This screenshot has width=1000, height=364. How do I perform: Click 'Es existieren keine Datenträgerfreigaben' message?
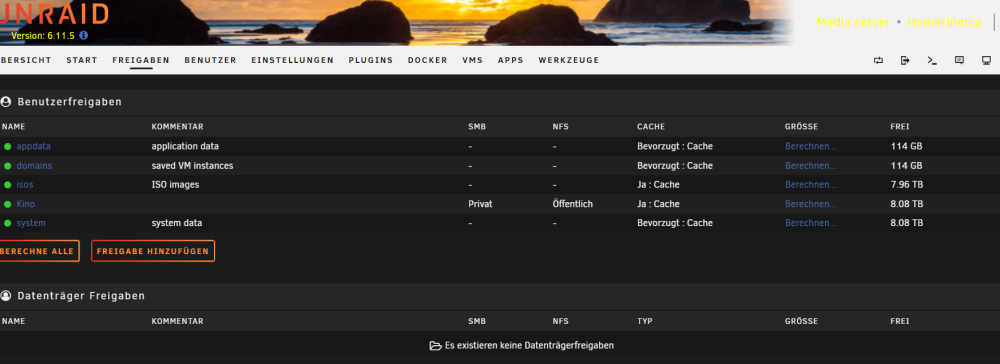(x=529, y=346)
